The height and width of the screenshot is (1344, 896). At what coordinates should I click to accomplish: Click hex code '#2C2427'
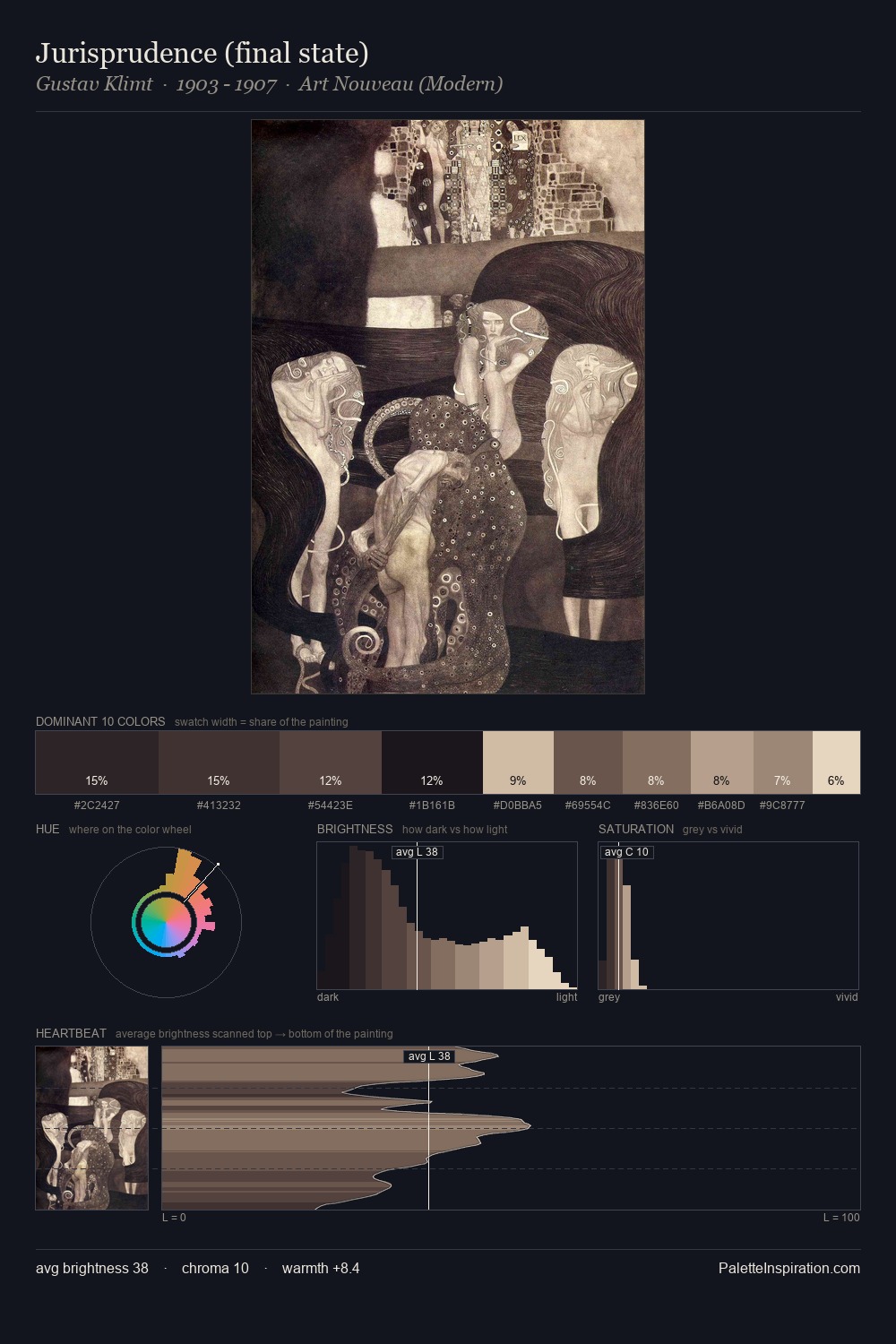click(x=97, y=806)
